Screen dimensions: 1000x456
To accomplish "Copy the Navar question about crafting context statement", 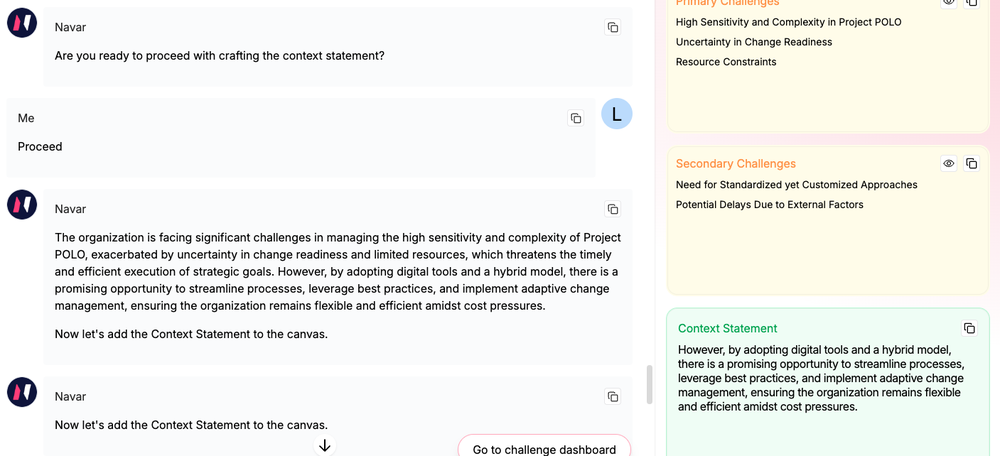I will pyautogui.click(x=613, y=28).
